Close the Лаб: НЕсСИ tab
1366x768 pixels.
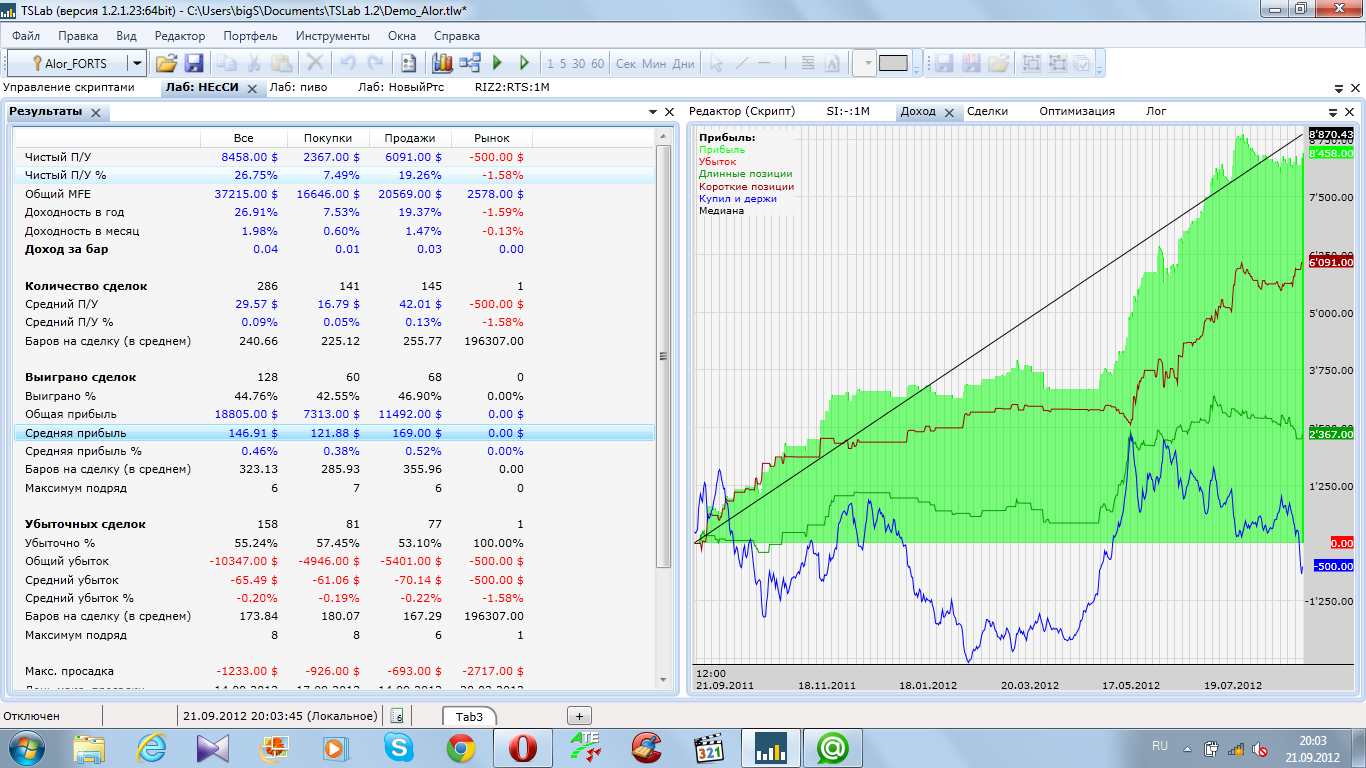[252, 88]
